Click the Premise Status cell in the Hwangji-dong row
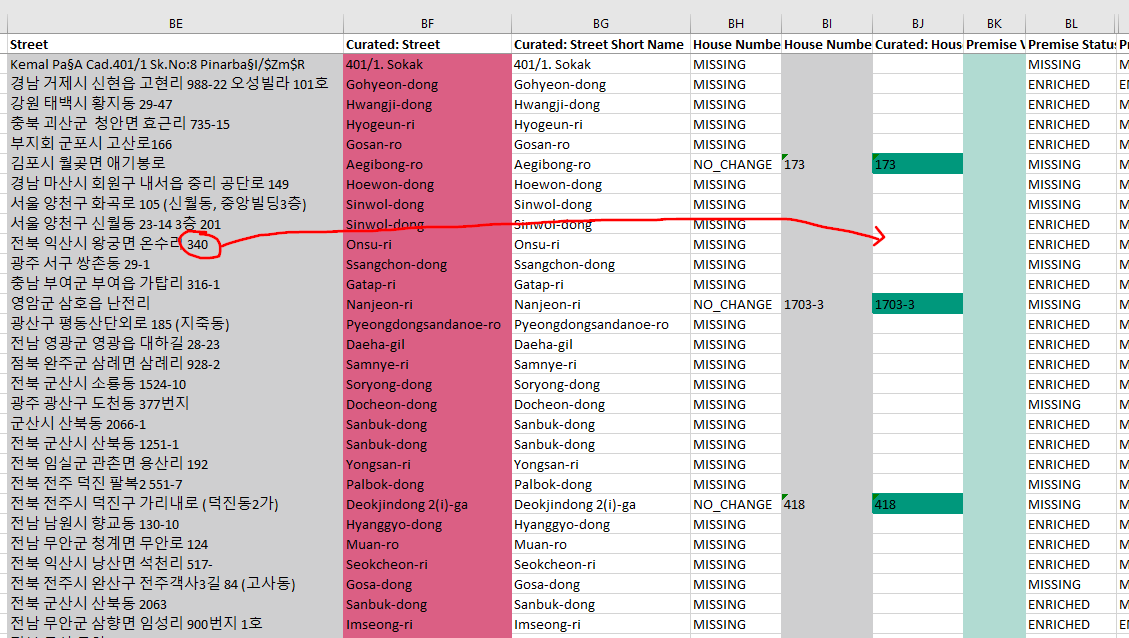This screenshot has height=638, width=1129. pos(1070,104)
